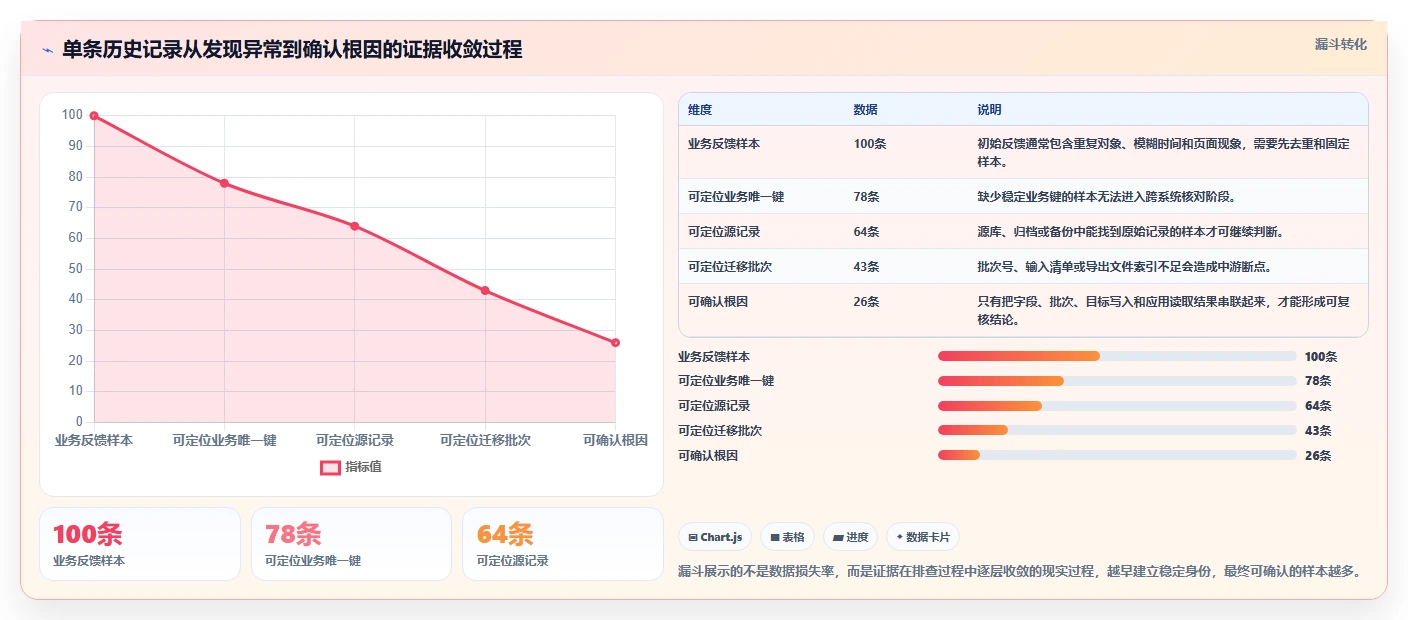Screen dimensions: 1408x620
Task: Click the 维度 column header
Action: [x=700, y=109]
